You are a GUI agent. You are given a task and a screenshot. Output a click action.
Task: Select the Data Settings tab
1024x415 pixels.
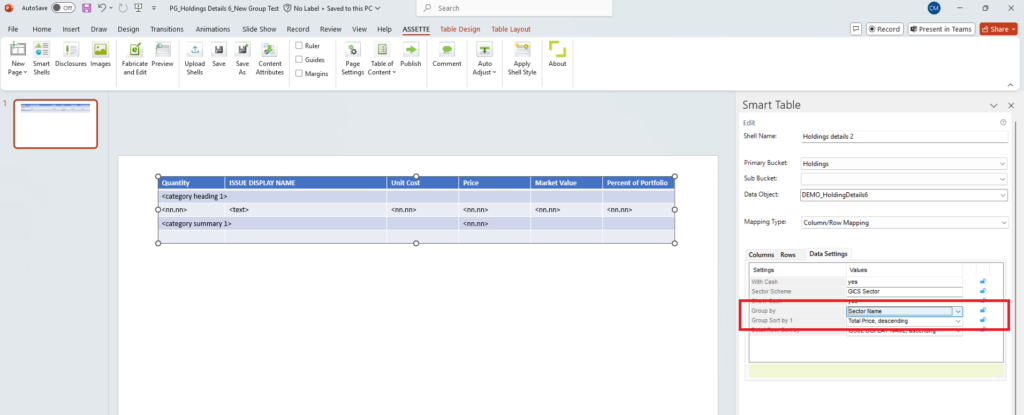tap(827, 254)
